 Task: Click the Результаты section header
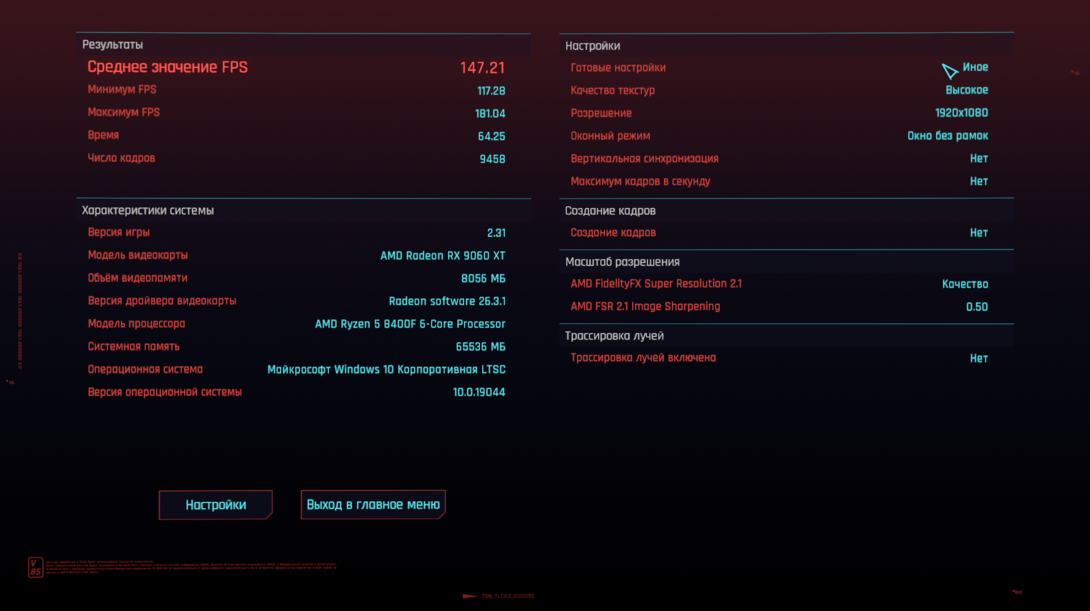coord(113,44)
